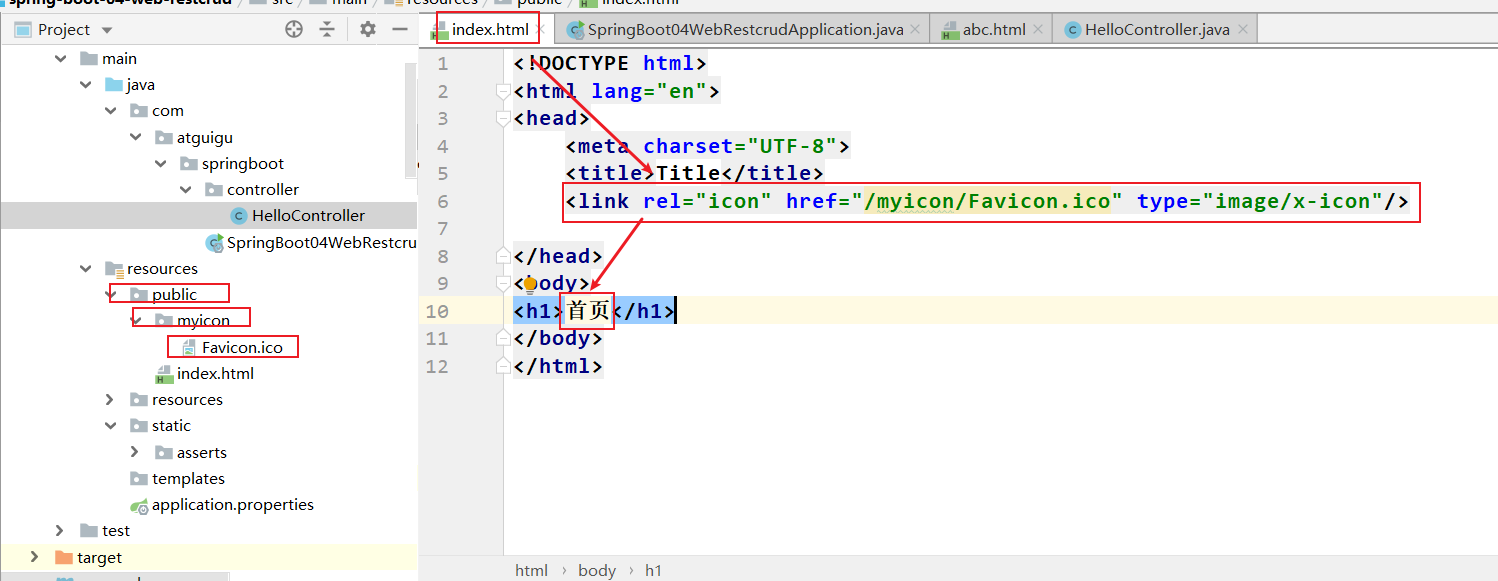Image resolution: width=1498 pixels, height=581 pixels.
Task: Close the SpringBoot04WebRestcrudApplication.java tab
Action: (x=915, y=30)
